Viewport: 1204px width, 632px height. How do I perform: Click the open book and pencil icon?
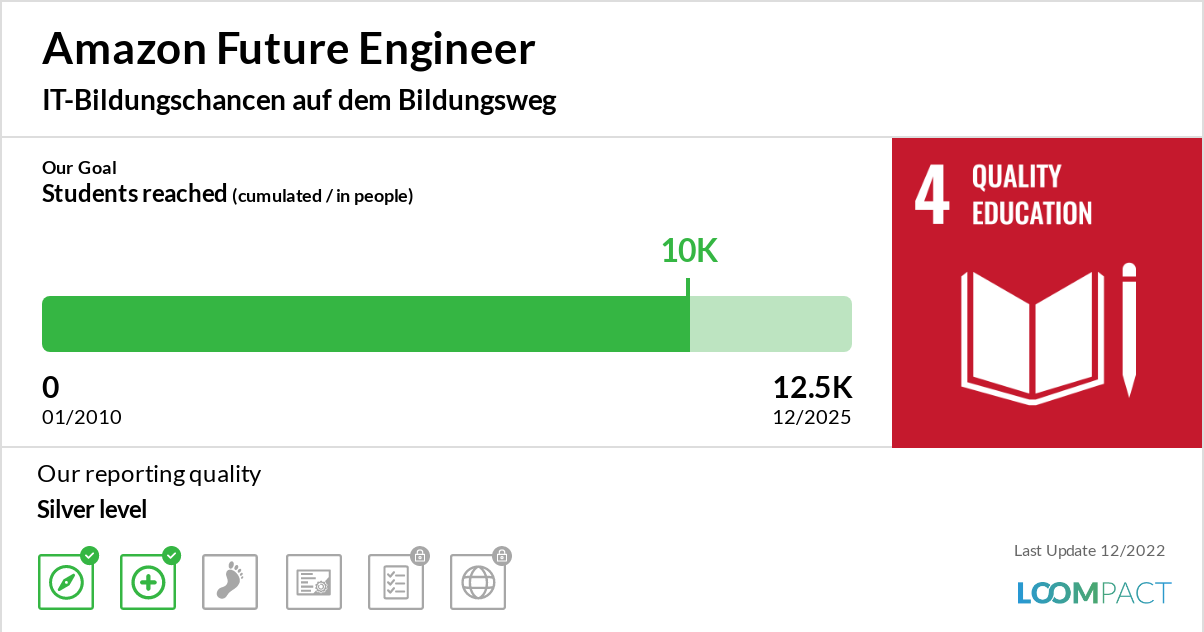click(x=1048, y=330)
